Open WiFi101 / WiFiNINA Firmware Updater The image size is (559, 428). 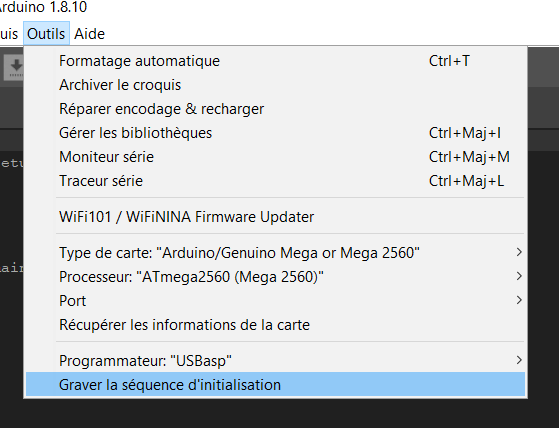coord(276,217)
